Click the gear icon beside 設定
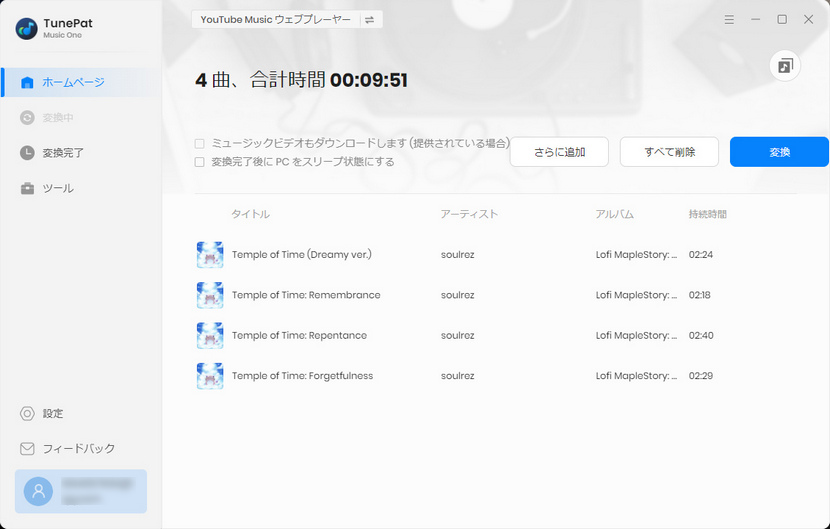 (27, 414)
